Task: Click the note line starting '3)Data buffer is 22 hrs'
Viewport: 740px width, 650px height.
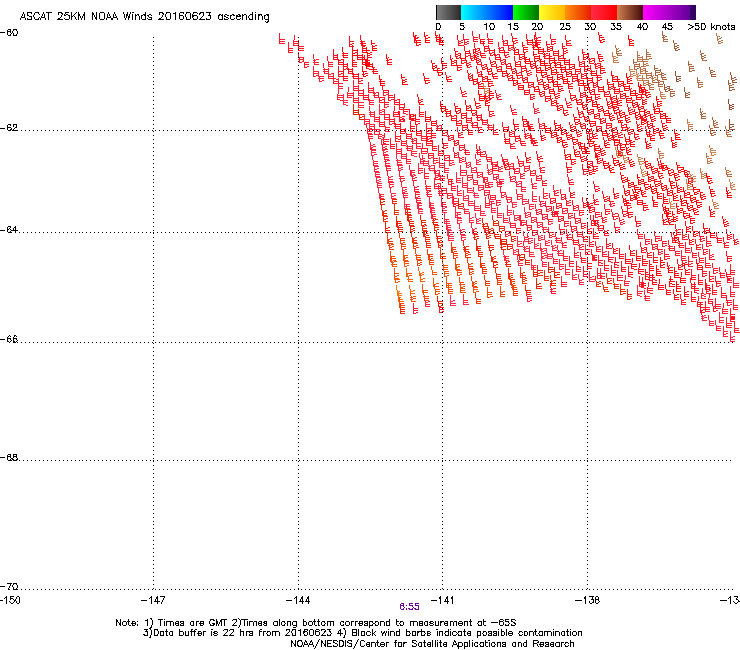Action: 362,633
